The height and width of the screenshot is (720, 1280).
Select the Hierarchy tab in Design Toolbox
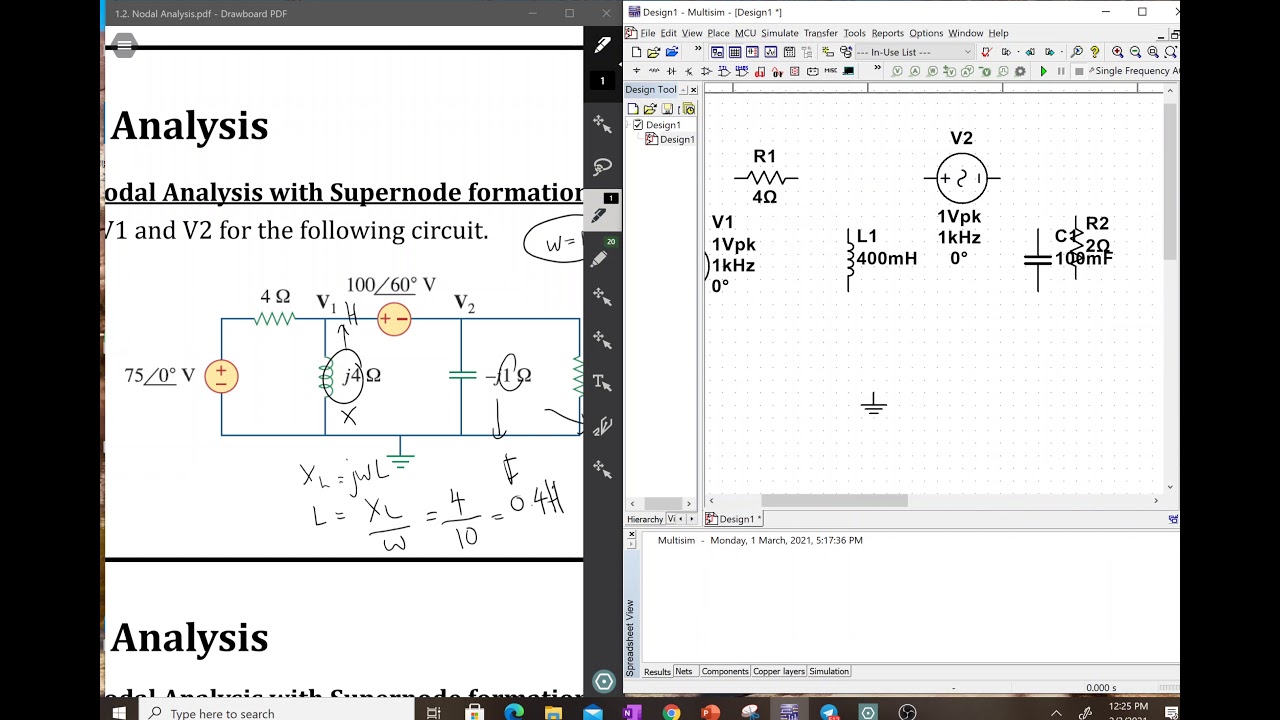(x=645, y=519)
